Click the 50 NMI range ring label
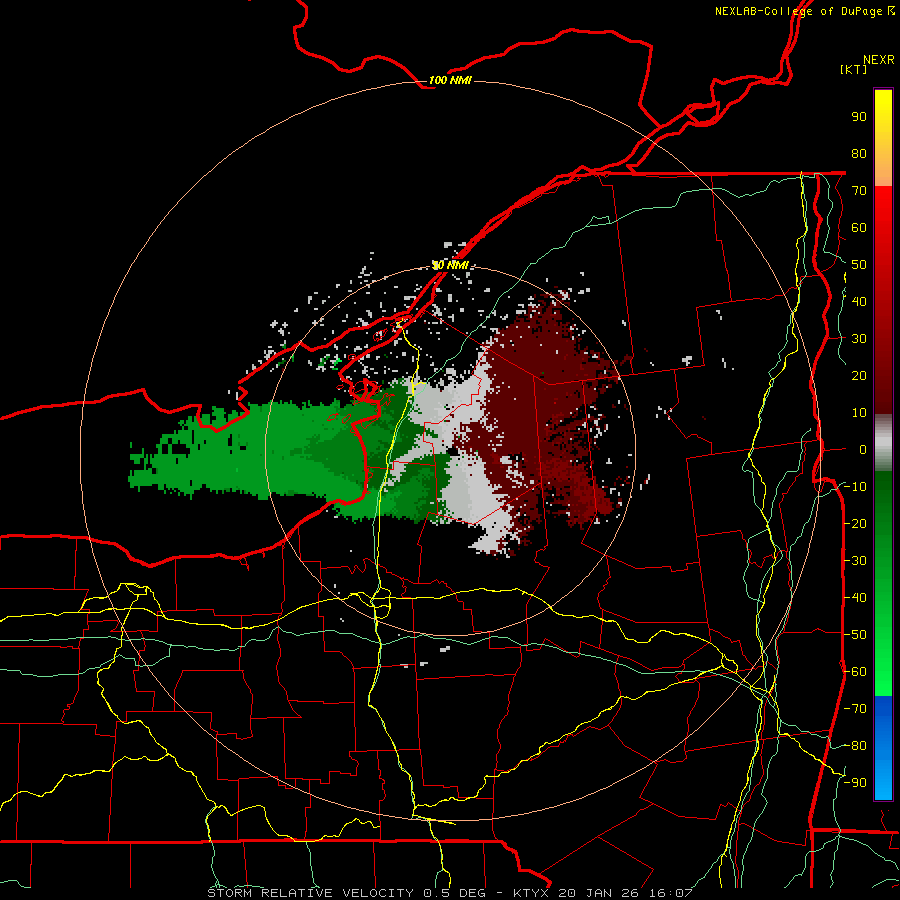This screenshot has width=900, height=900. 450,265
